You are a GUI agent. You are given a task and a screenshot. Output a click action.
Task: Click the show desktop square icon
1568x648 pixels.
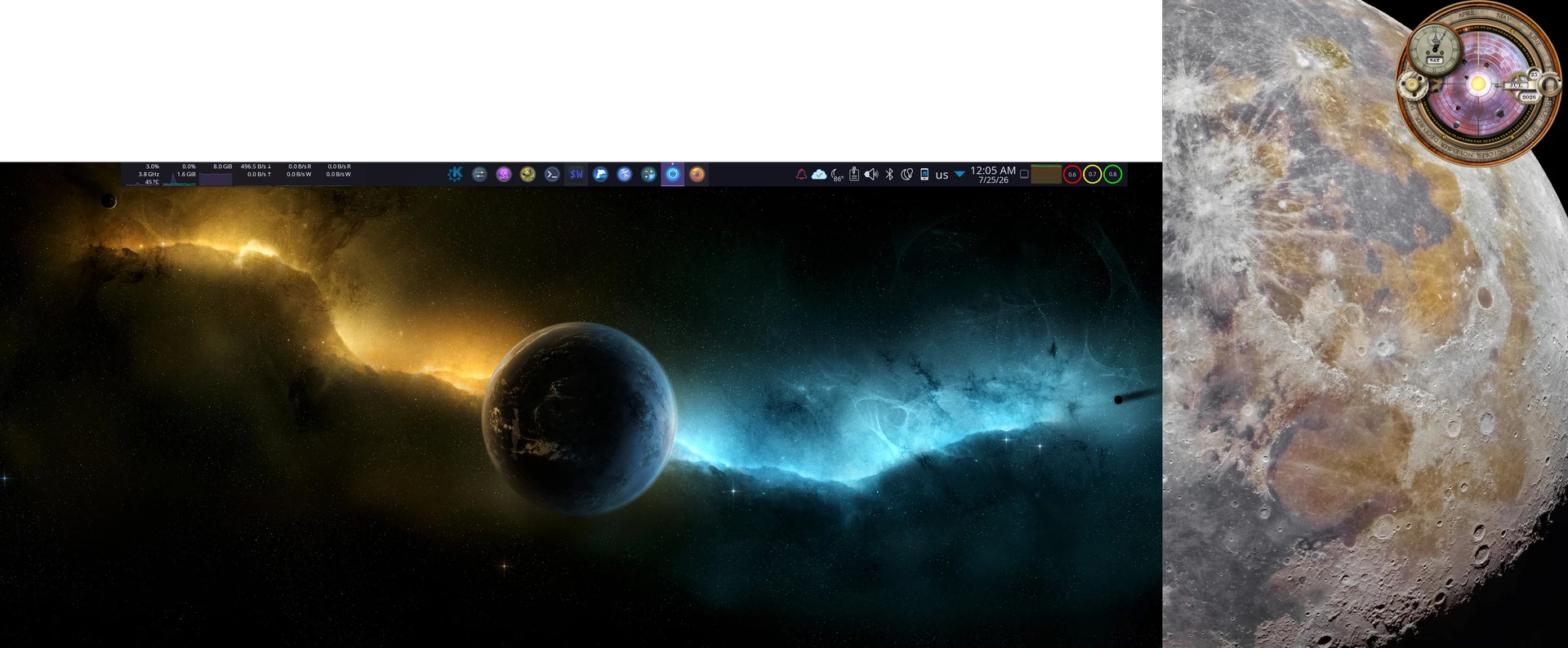(x=1024, y=174)
